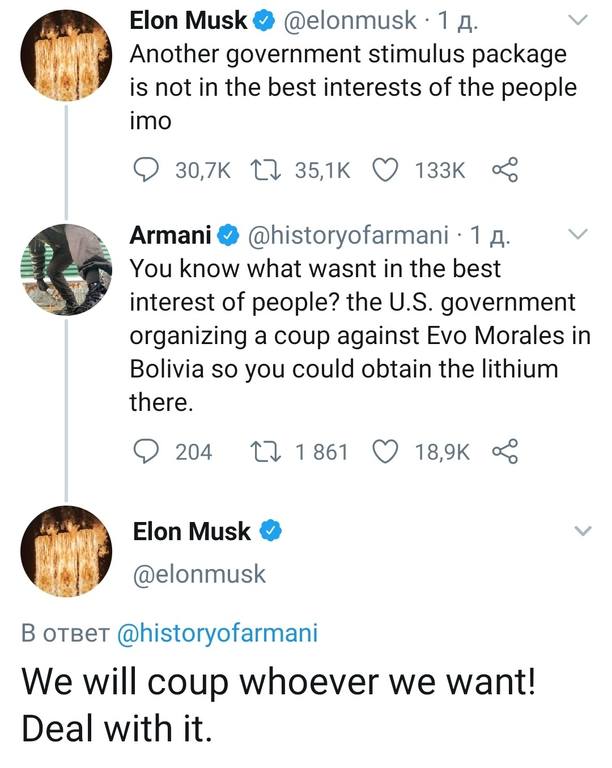The width and height of the screenshot is (612, 768).
Task: Like Armani's tweet with 18,9K likes
Action: [386, 452]
